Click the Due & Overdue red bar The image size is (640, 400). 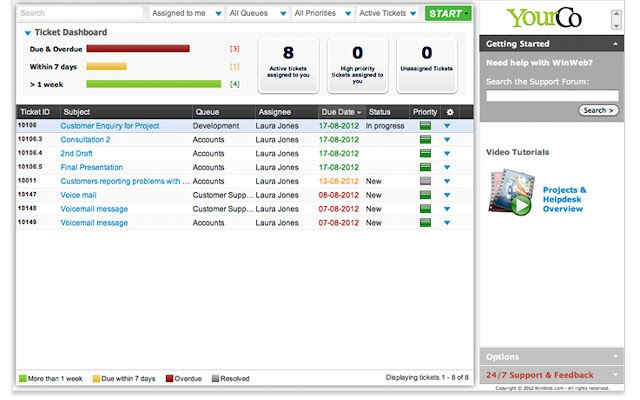tap(138, 48)
